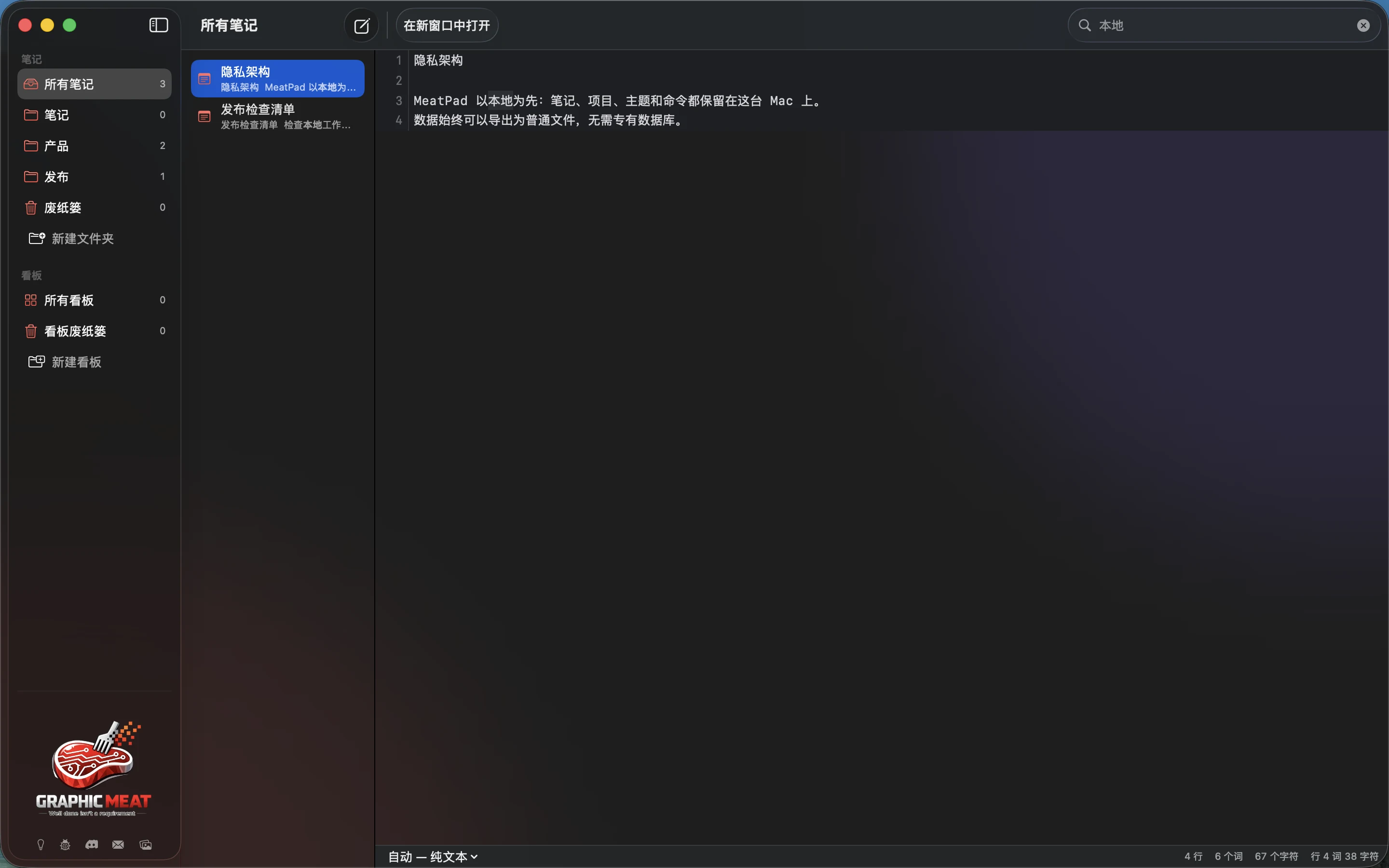Screen dimensions: 1389x868
Task: Click the grid icon beside 所有看板
Action: pyautogui.click(x=31, y=300)
